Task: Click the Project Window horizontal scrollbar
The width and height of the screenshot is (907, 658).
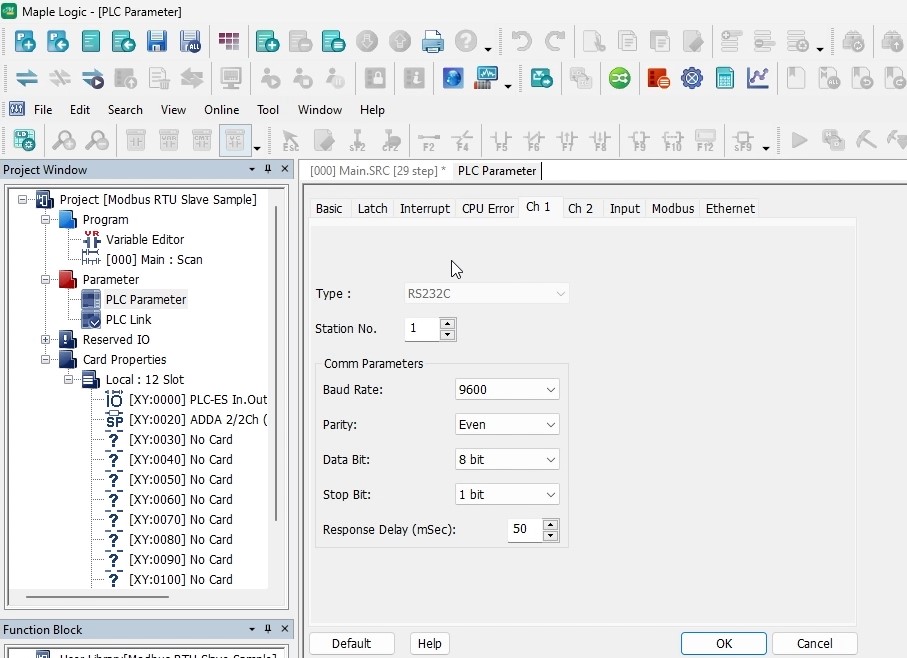Action: click(97, 597)
